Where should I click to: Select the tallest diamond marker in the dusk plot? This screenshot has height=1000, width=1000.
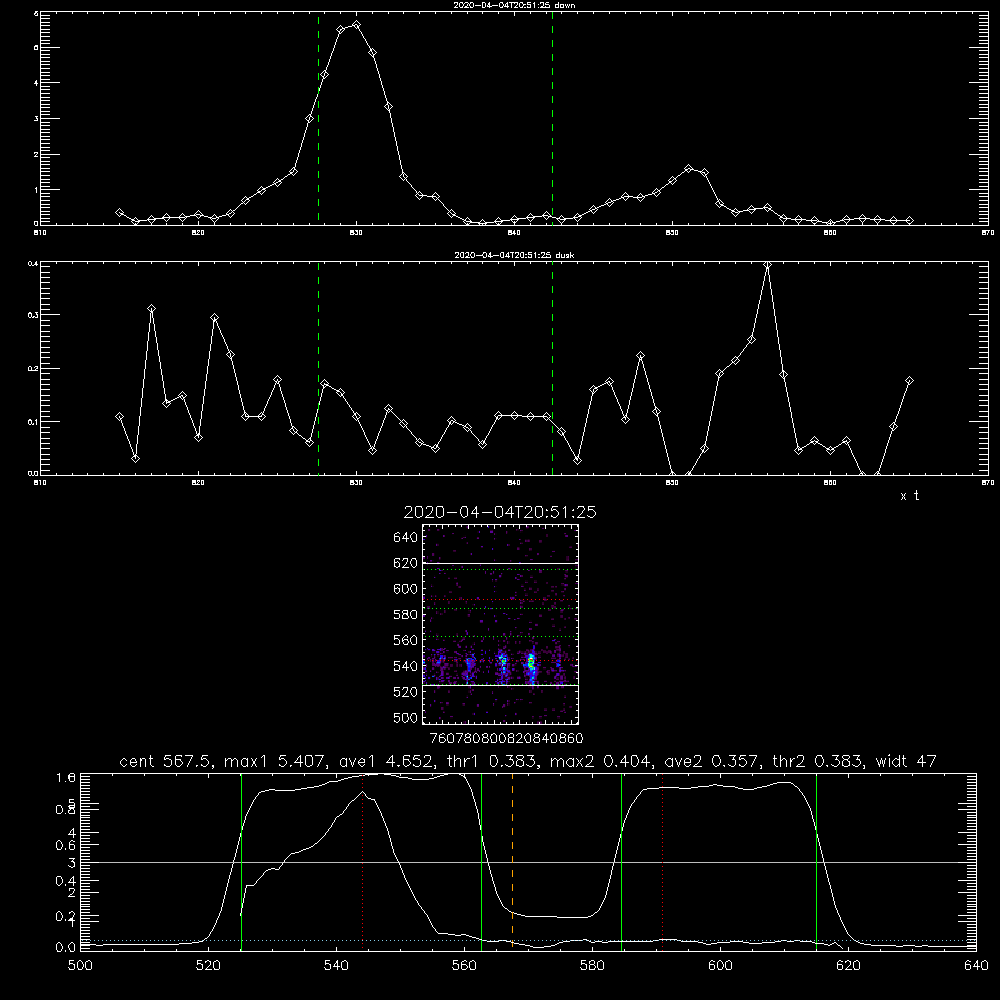[x=768, y=265]
